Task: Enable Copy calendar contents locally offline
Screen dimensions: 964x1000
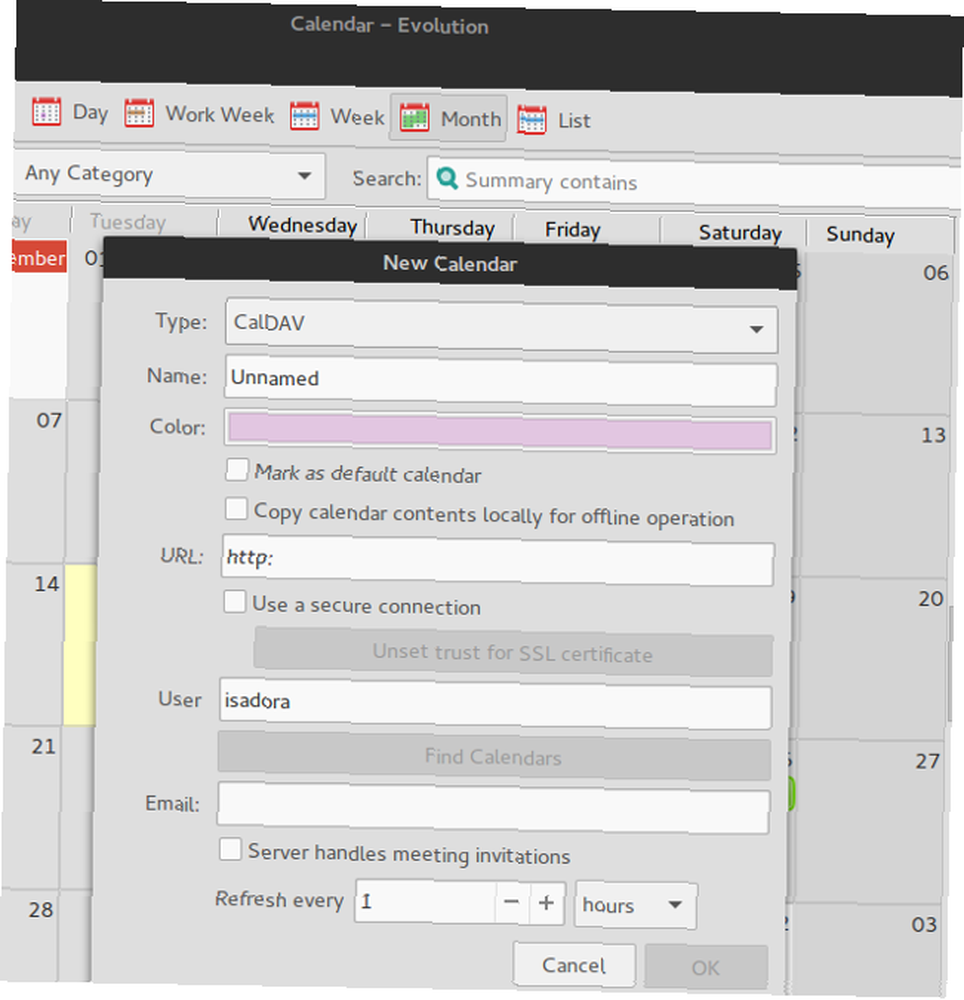Action: pos(237,509)
